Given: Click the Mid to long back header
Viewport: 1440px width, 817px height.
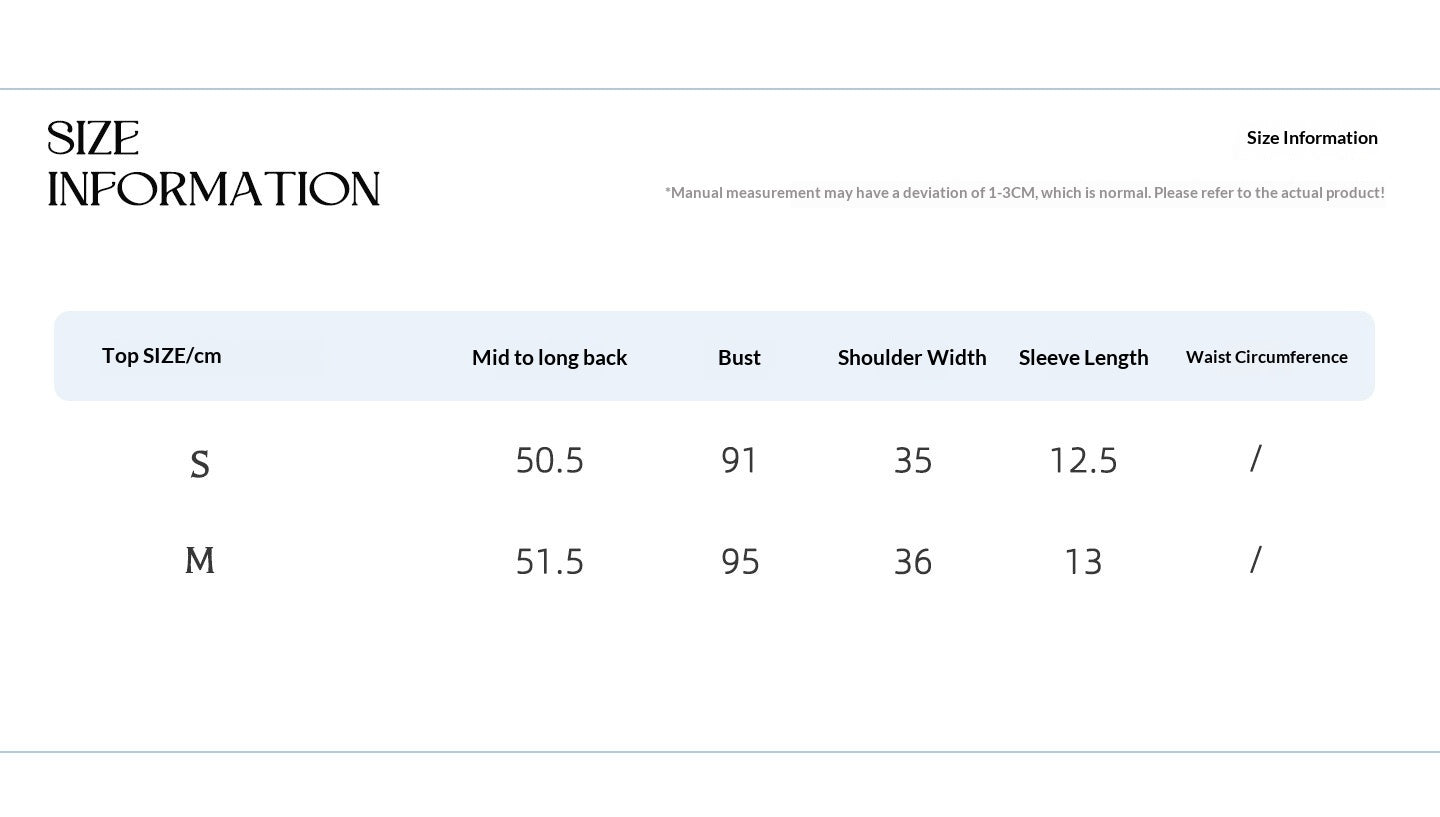Looking at the screenshot, I should [x=549, y=357].
